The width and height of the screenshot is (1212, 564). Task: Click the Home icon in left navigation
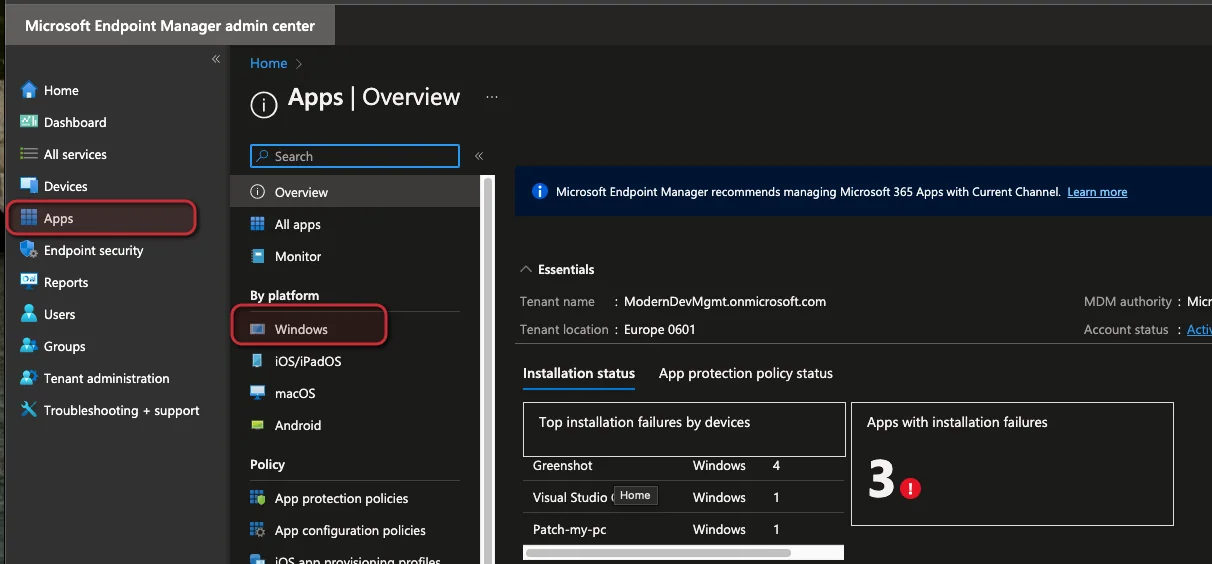(29, 90)
